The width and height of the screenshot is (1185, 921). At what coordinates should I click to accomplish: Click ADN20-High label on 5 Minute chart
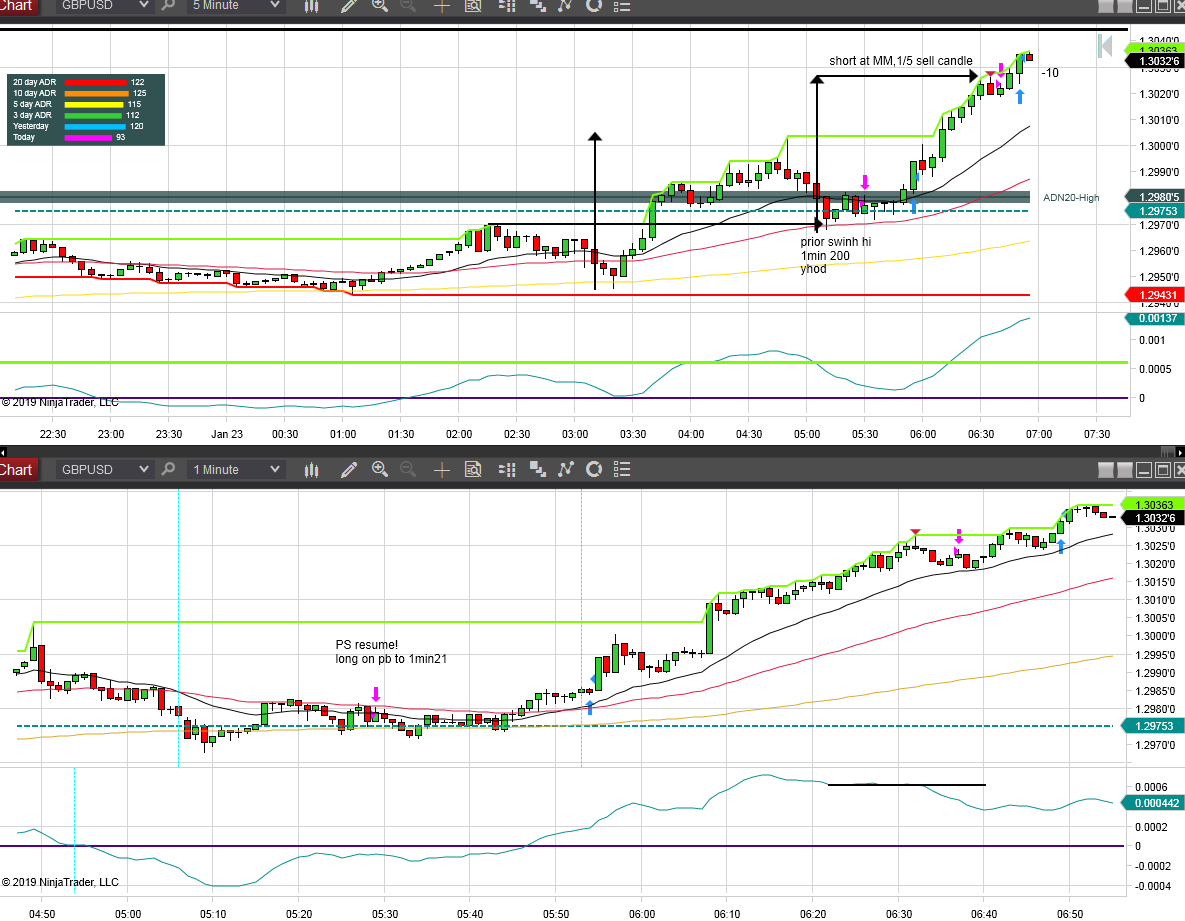[1071, 198]
